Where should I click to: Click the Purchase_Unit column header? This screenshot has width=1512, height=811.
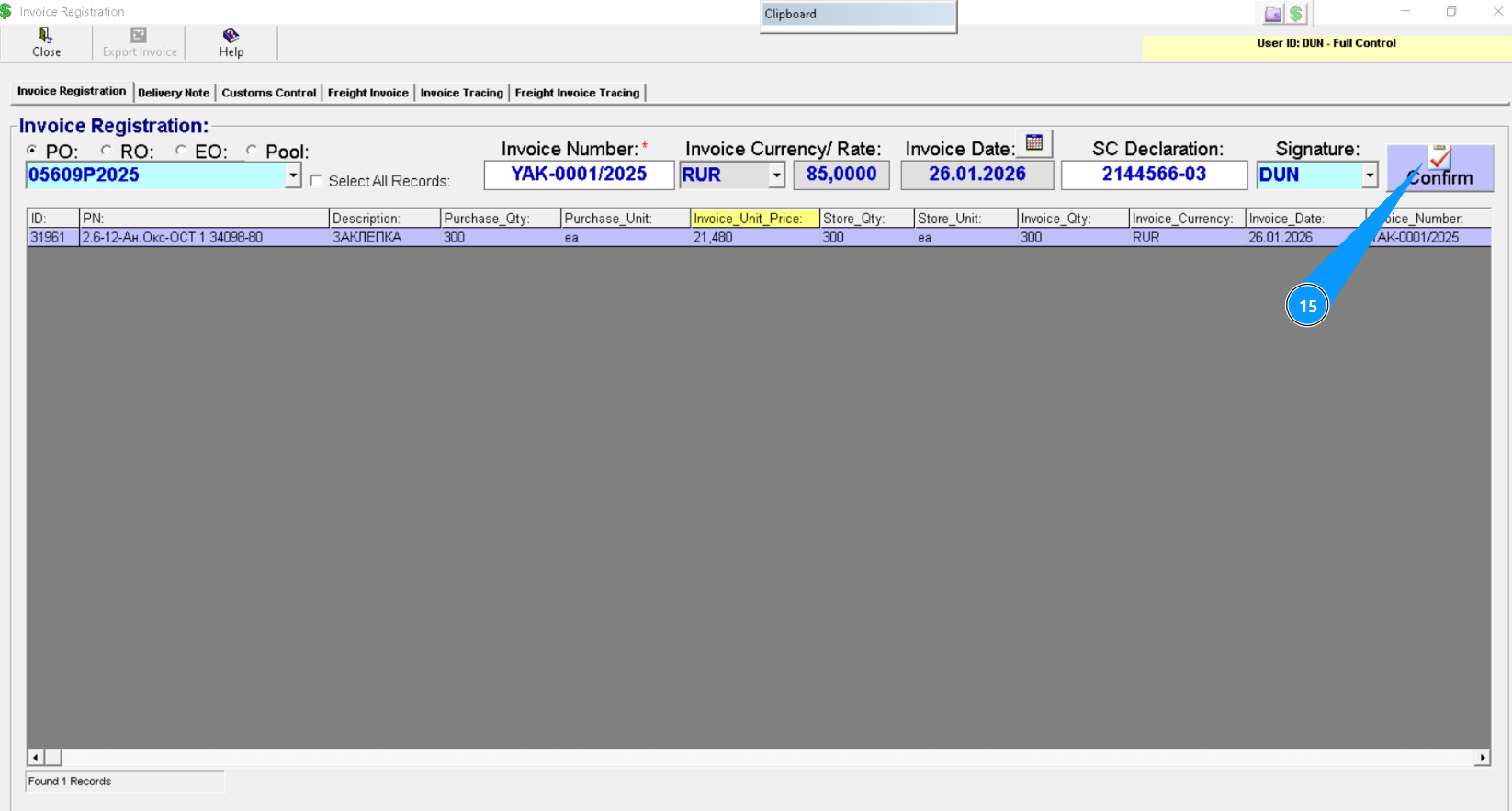tap(626, 219)
